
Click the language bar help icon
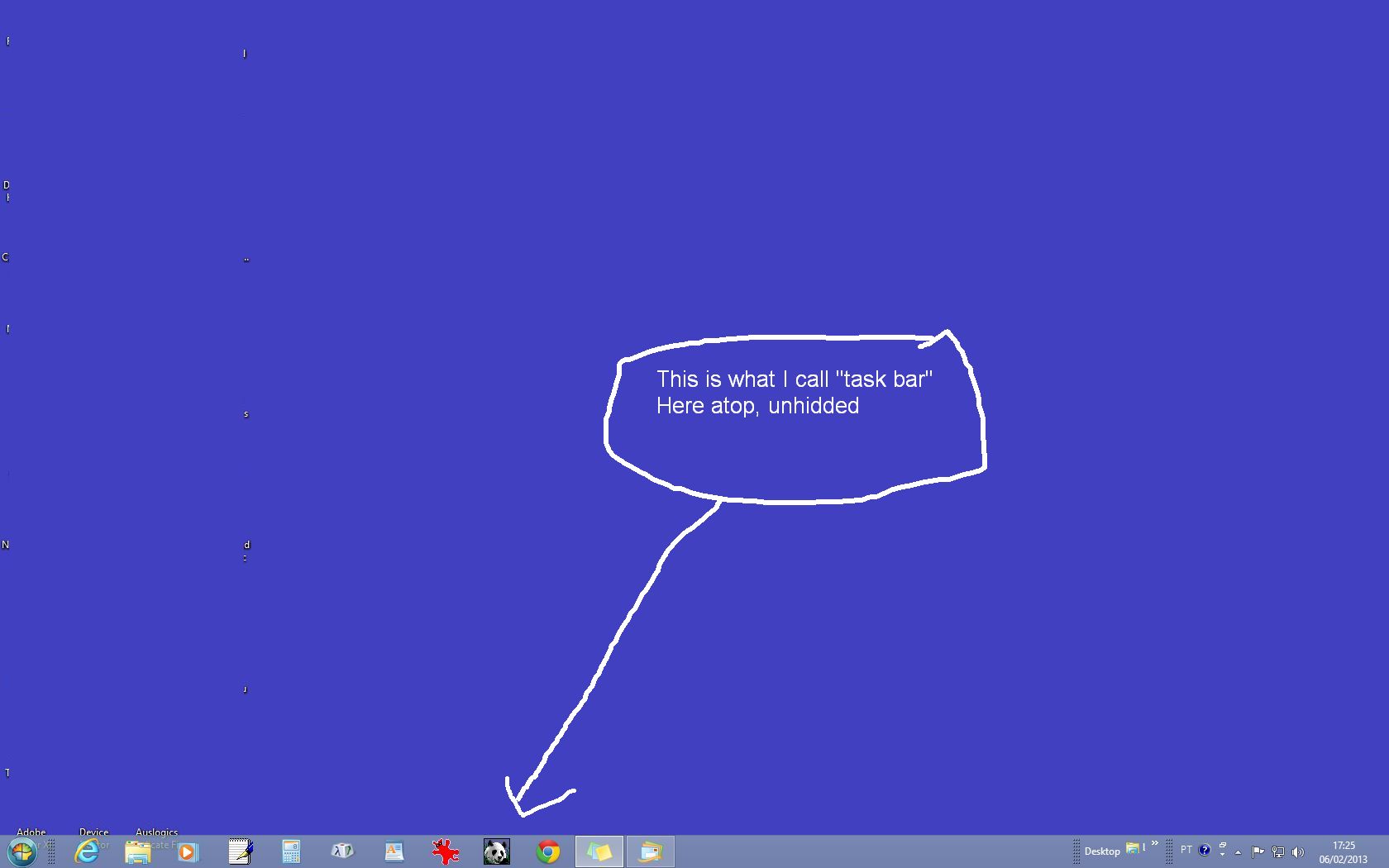pos(1205,850)
